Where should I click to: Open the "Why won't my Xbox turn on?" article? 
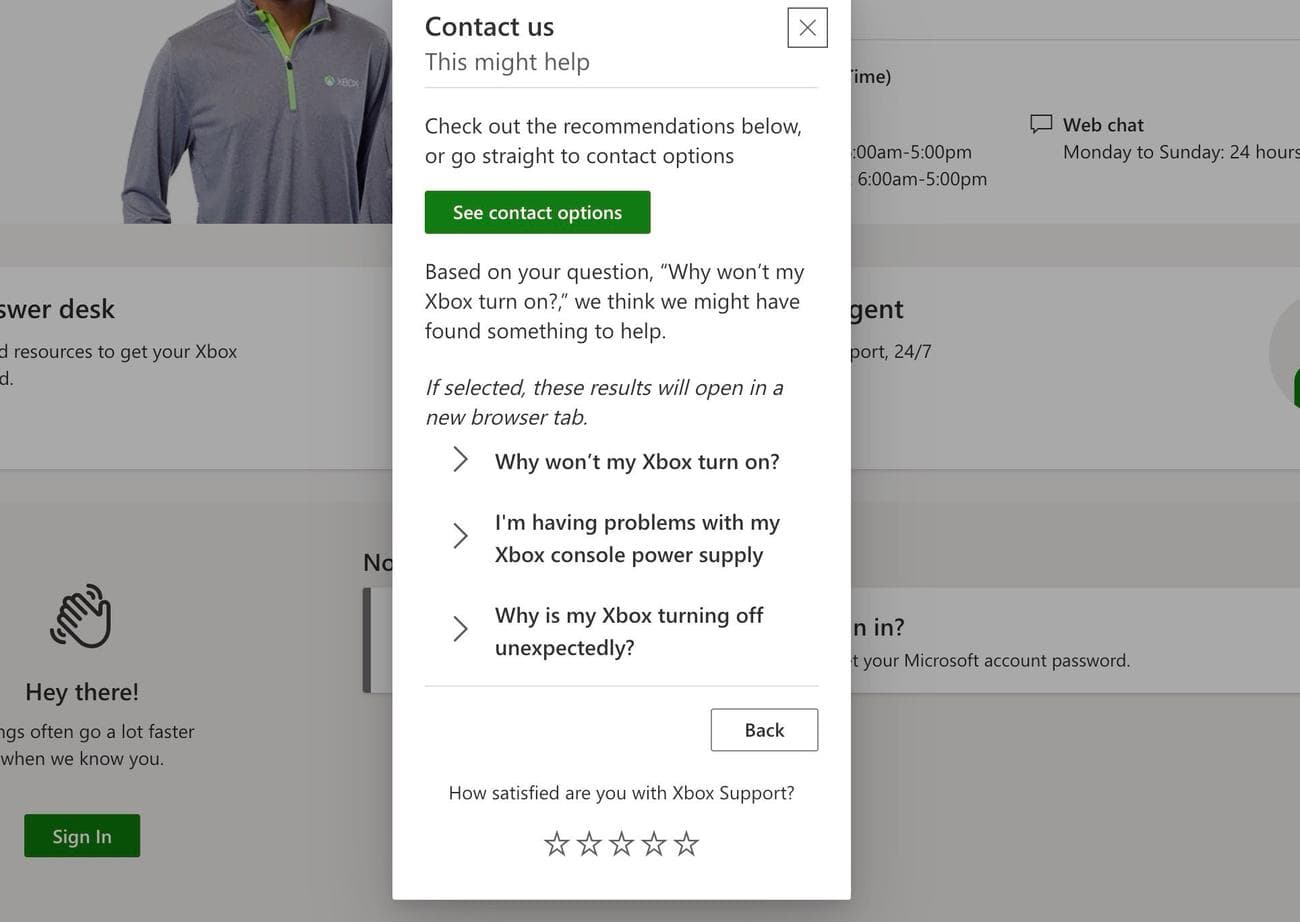[637, 461]
